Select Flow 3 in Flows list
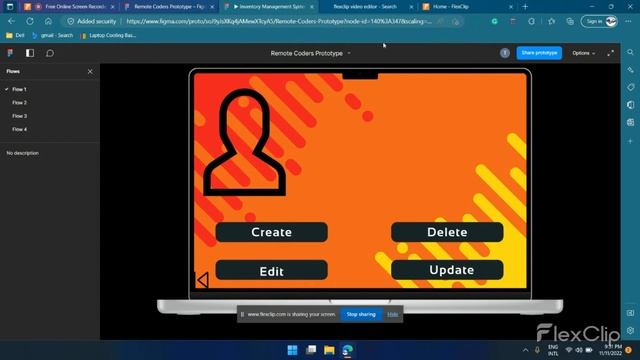The height and width of the screenshot is (360, 640). pos(19,116)
